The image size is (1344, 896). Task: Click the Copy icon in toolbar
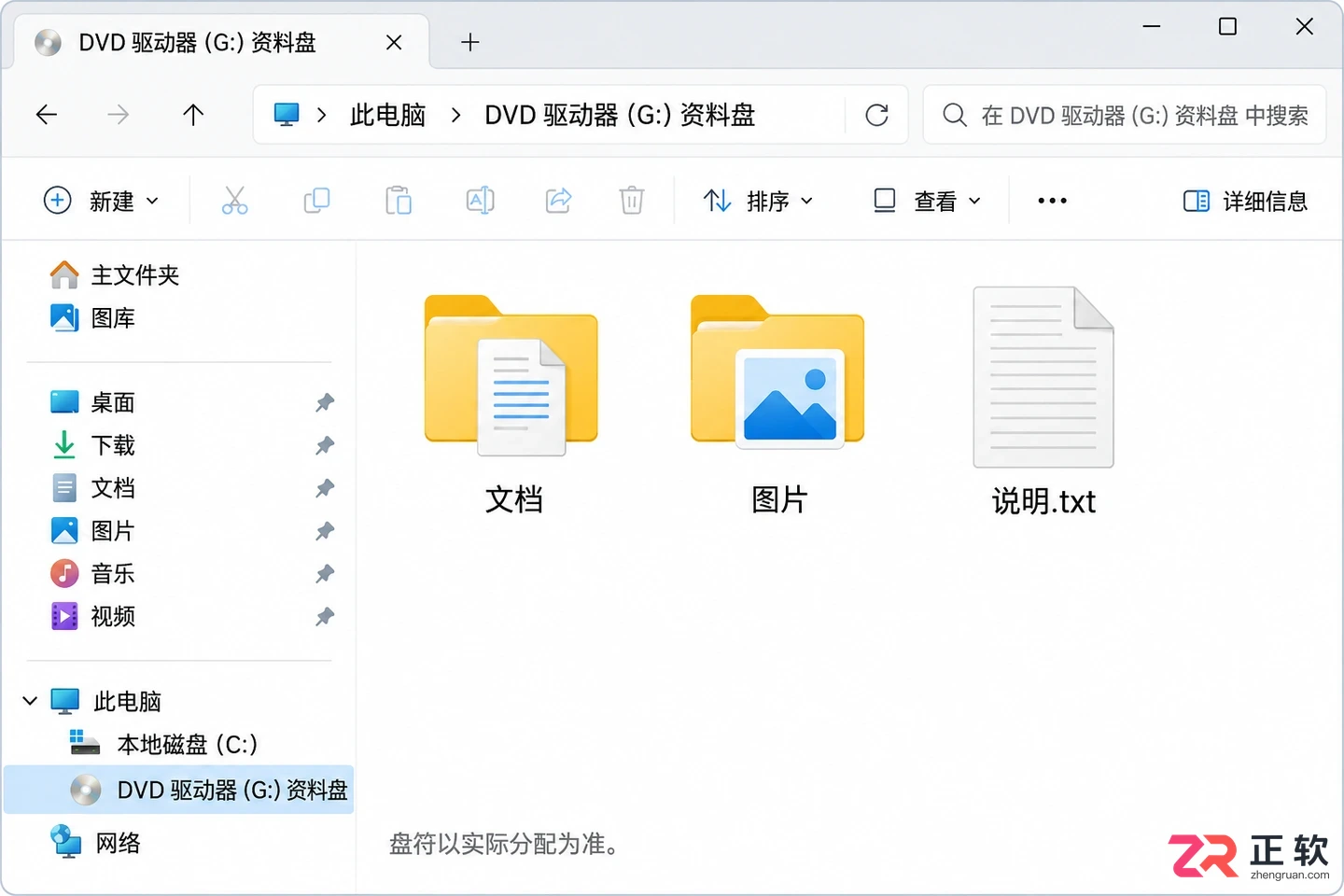tap(316, 201)
